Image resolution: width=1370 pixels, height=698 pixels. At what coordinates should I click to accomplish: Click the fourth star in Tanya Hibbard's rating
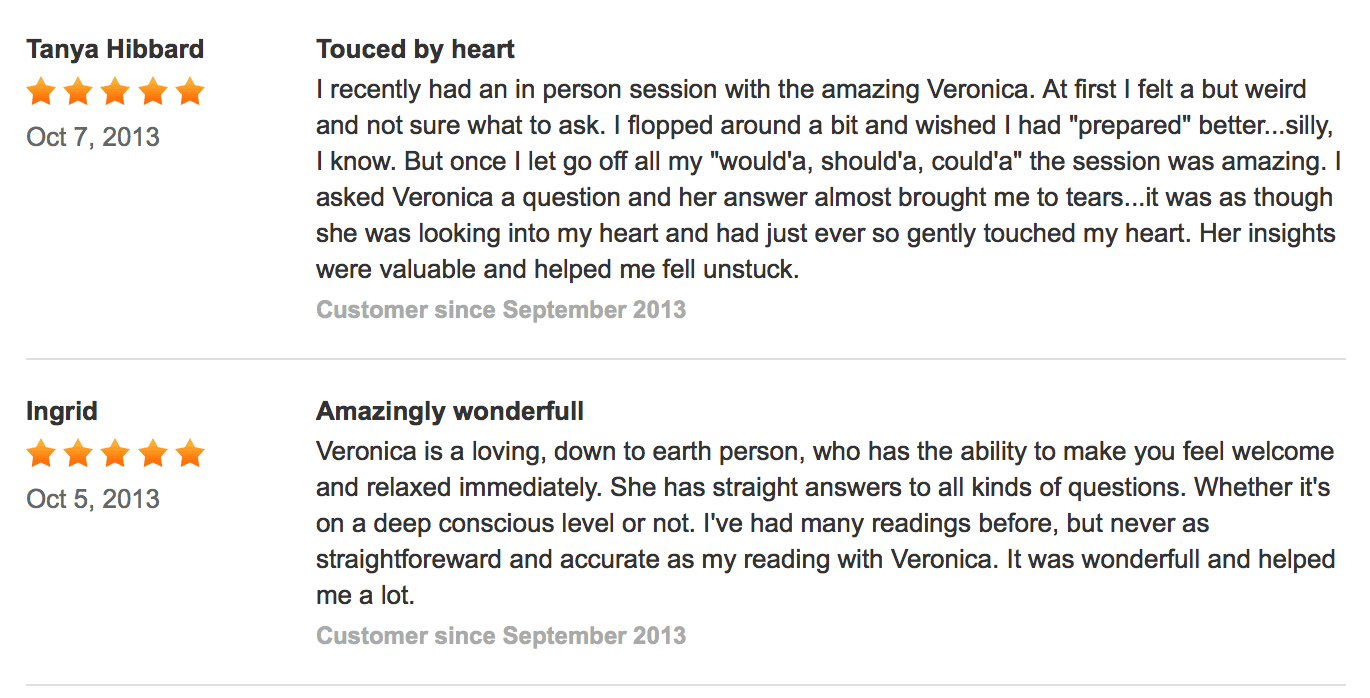152,93
